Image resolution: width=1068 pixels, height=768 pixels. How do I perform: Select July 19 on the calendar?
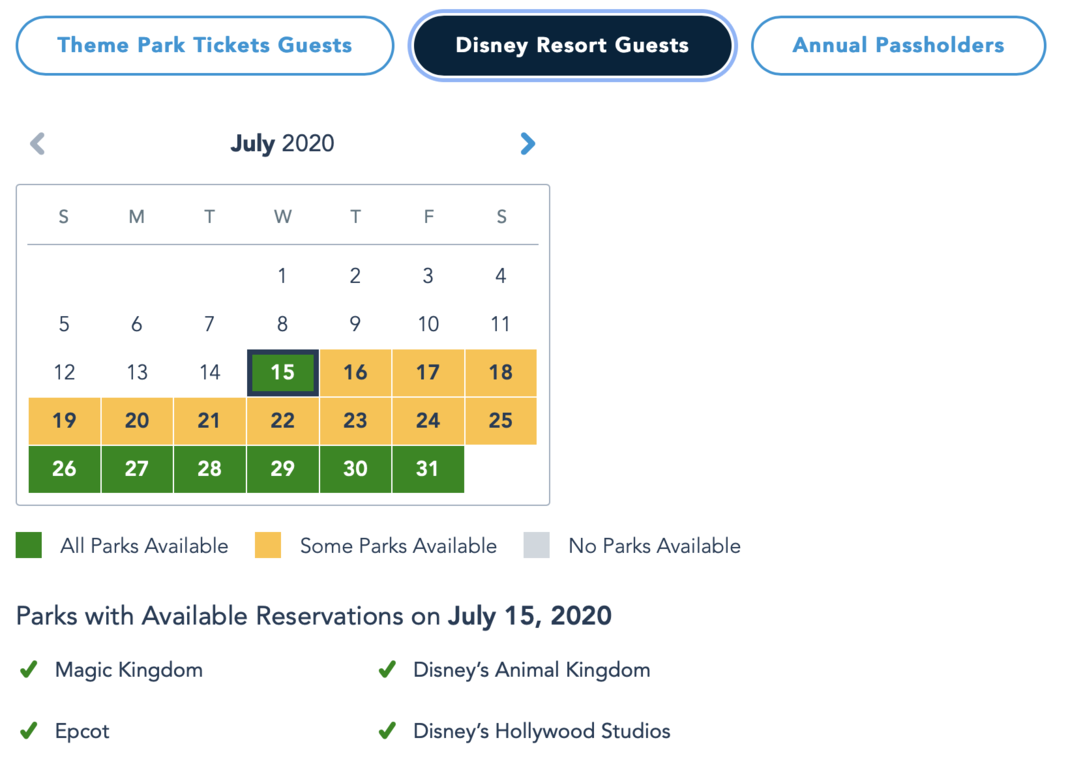pyautogui.click(x=64, y=421)
